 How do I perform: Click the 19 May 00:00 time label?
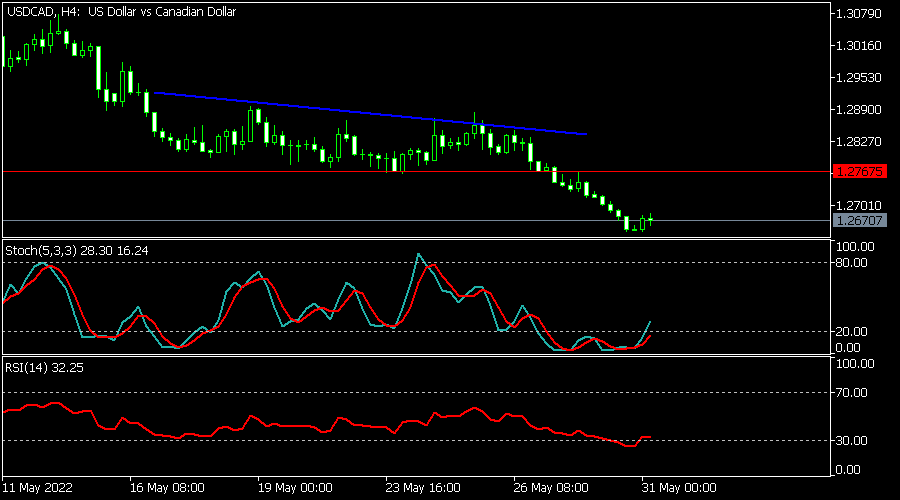[295, 488]
